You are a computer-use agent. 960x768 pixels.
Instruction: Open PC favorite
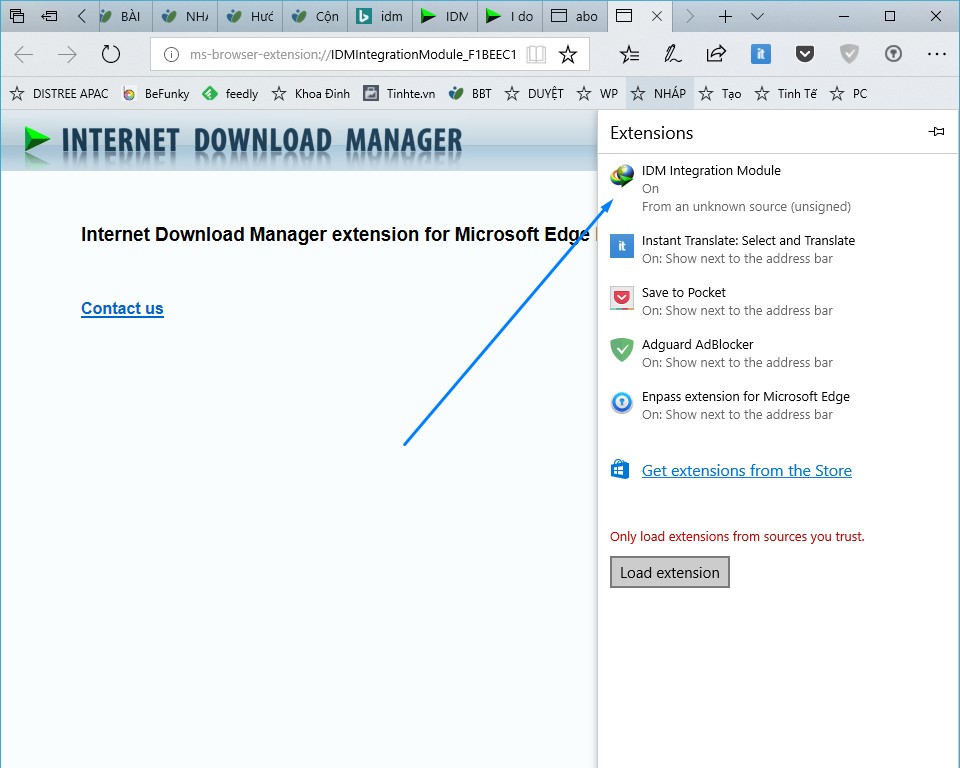point(849,94)
